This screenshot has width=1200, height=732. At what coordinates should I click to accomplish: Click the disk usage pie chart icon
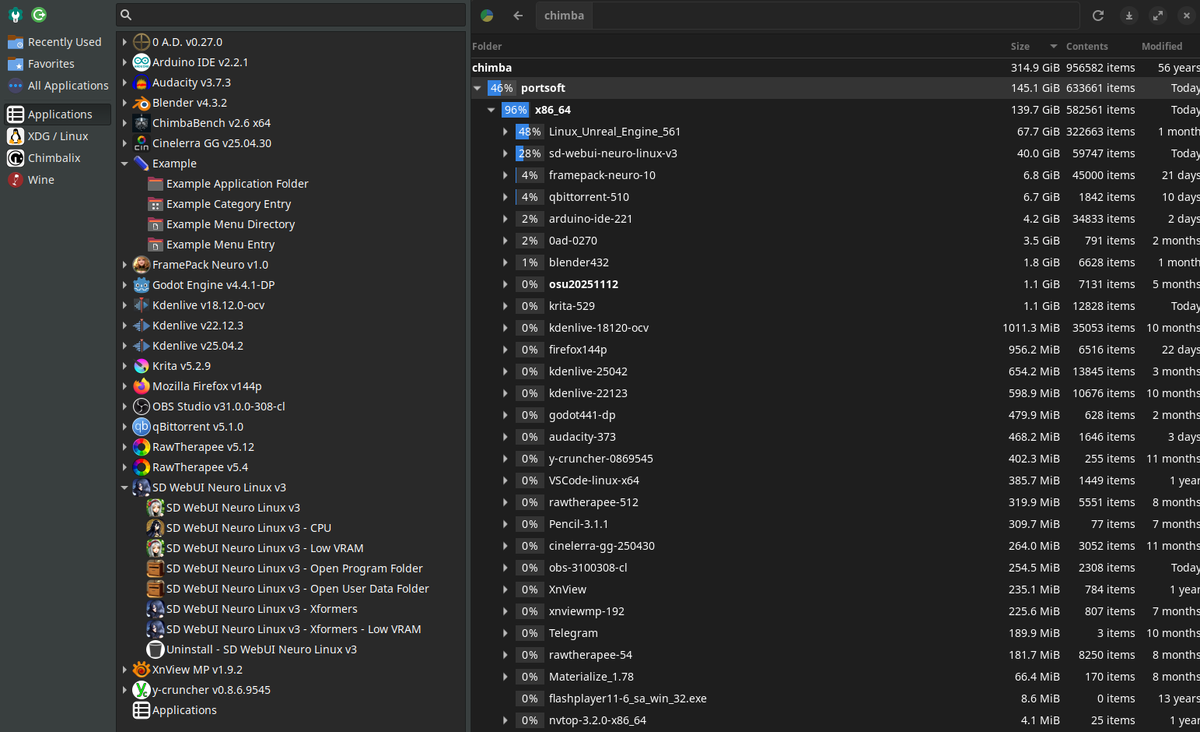pos(487,16)
